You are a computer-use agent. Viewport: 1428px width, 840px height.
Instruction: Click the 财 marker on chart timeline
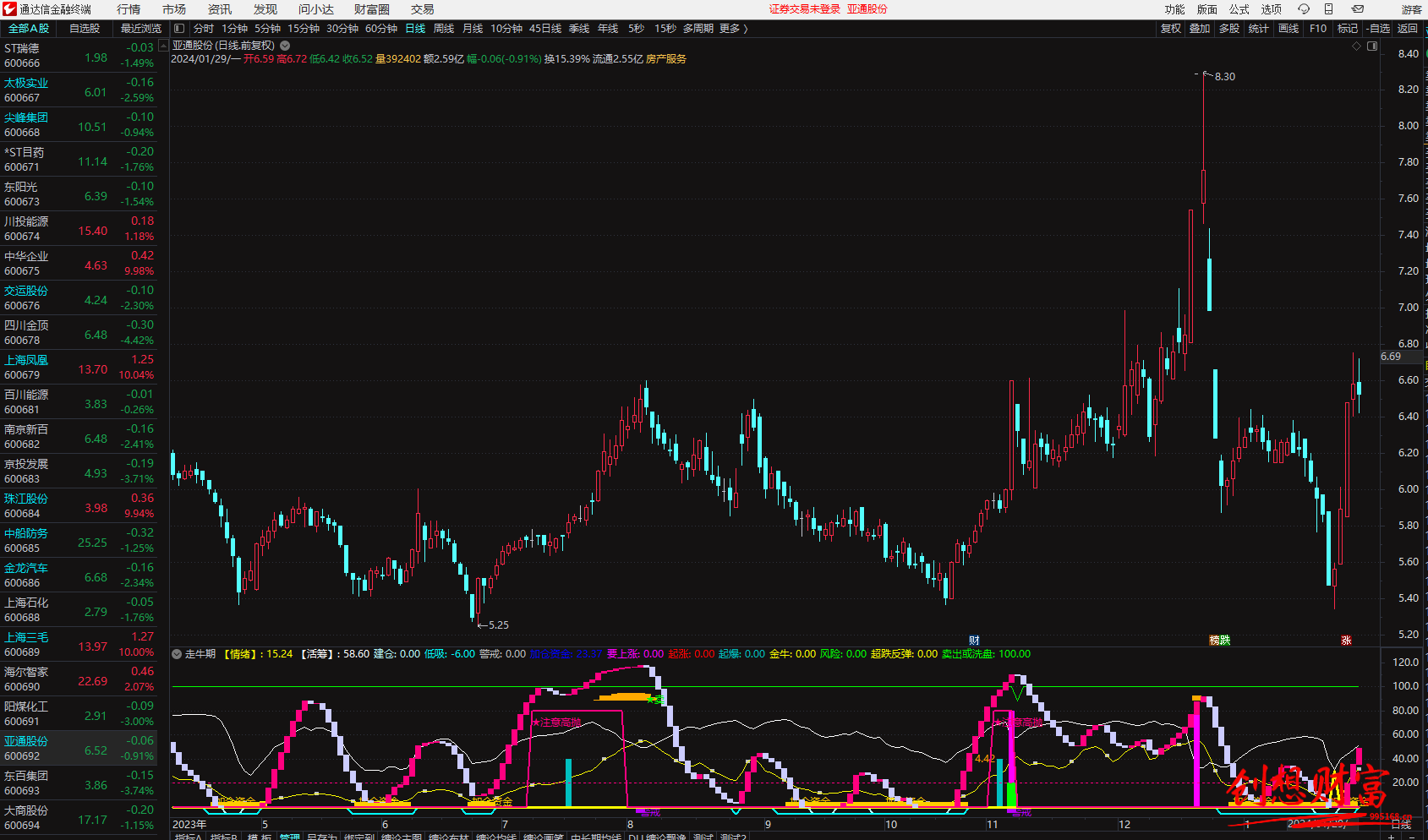coord(974,641)
